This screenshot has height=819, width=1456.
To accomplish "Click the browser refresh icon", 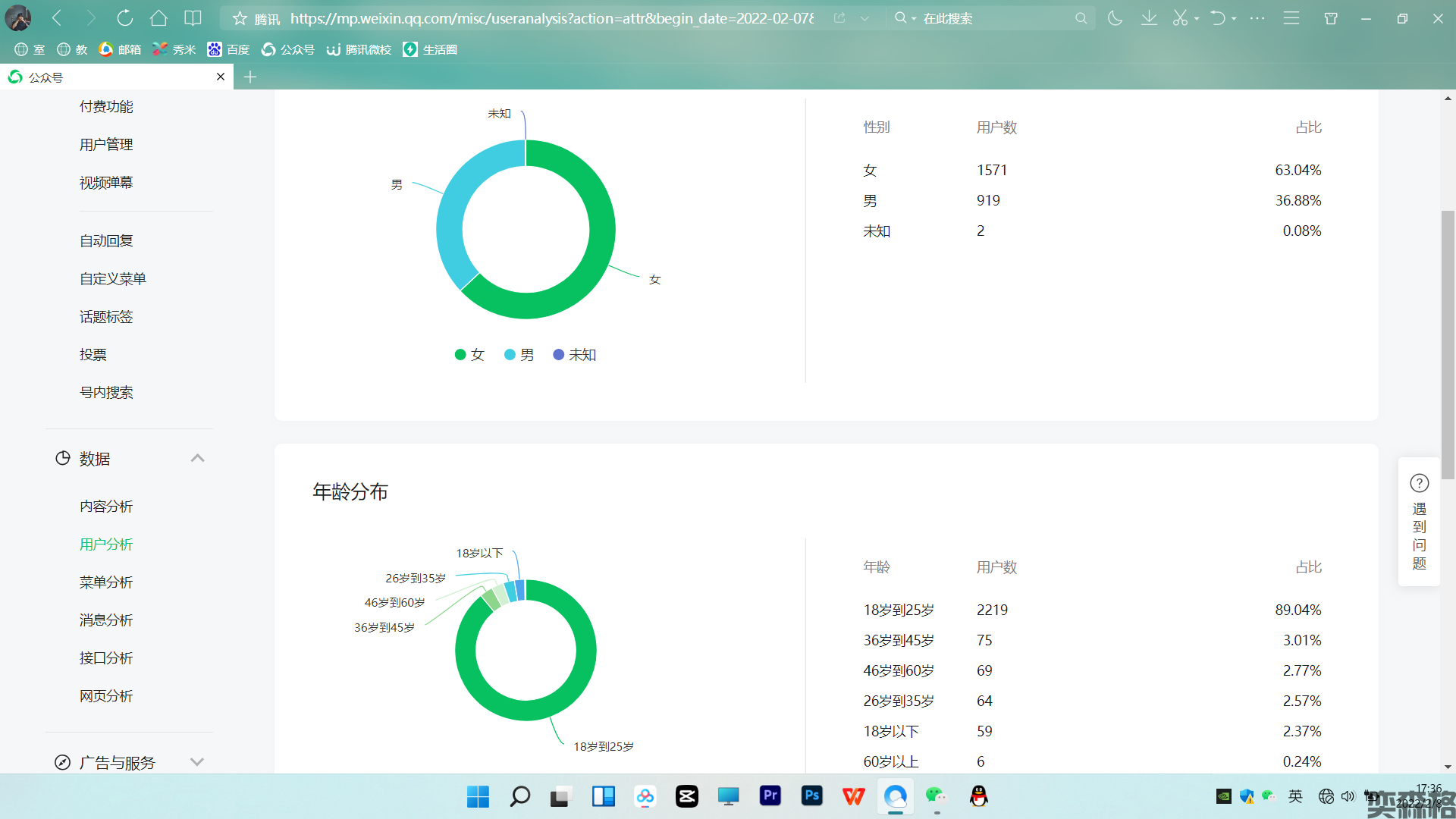I will (125, 18).
